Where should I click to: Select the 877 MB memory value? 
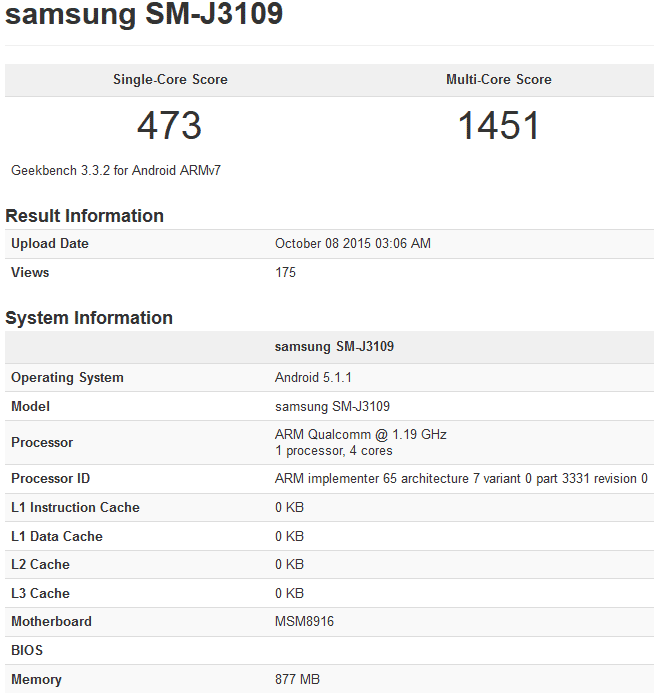(297, 680)
